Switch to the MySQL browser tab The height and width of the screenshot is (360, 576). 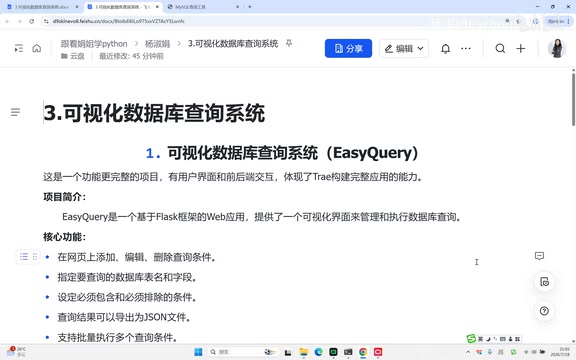click(200, 7)
